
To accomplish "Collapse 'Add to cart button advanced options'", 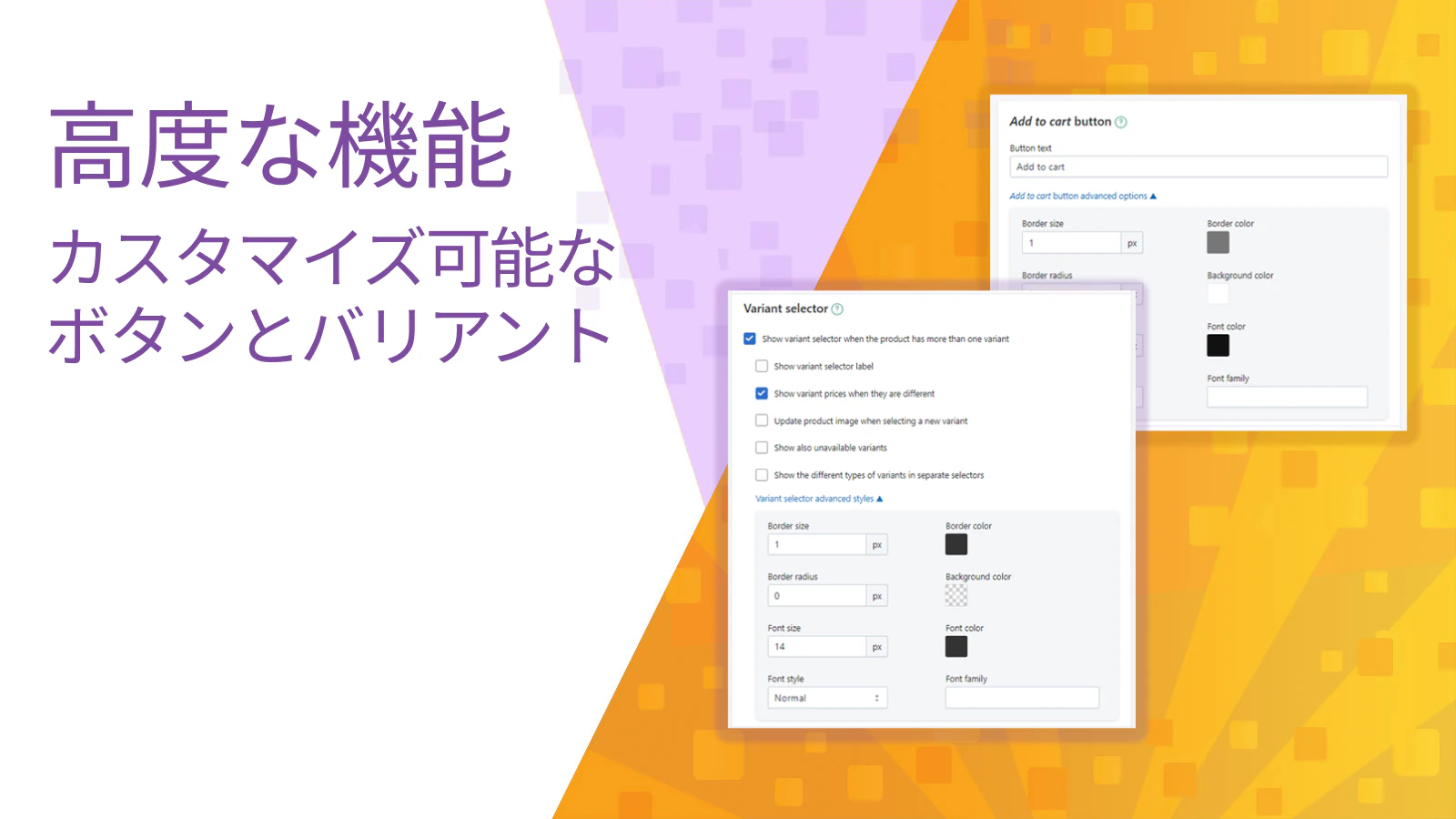I will [1083, 196].
